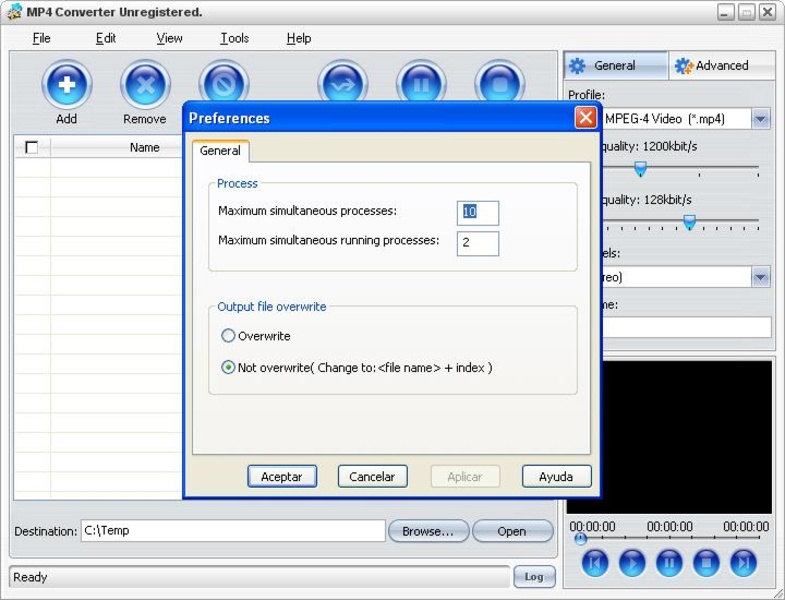Click the Remove file icon
This screenshot has height=600, width=785.
145,85
